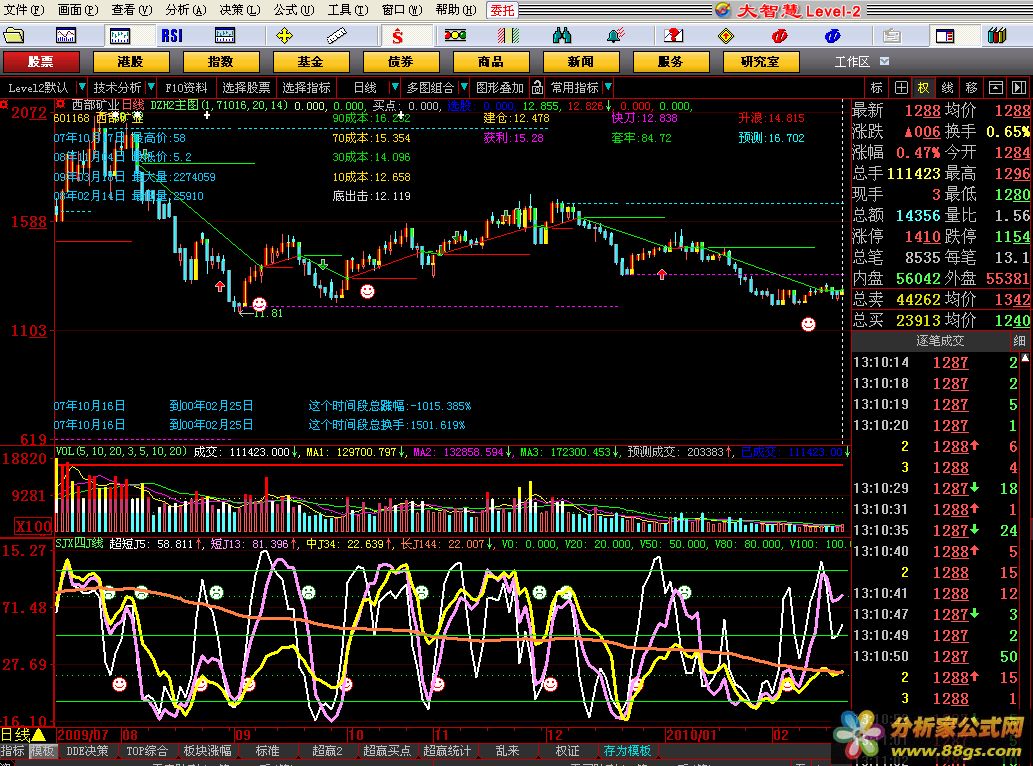Image resolution: width=1033 pixels, height=766 pixels.
Task: Click the 逐笔成交 panel header
Action: pos(939,341)
